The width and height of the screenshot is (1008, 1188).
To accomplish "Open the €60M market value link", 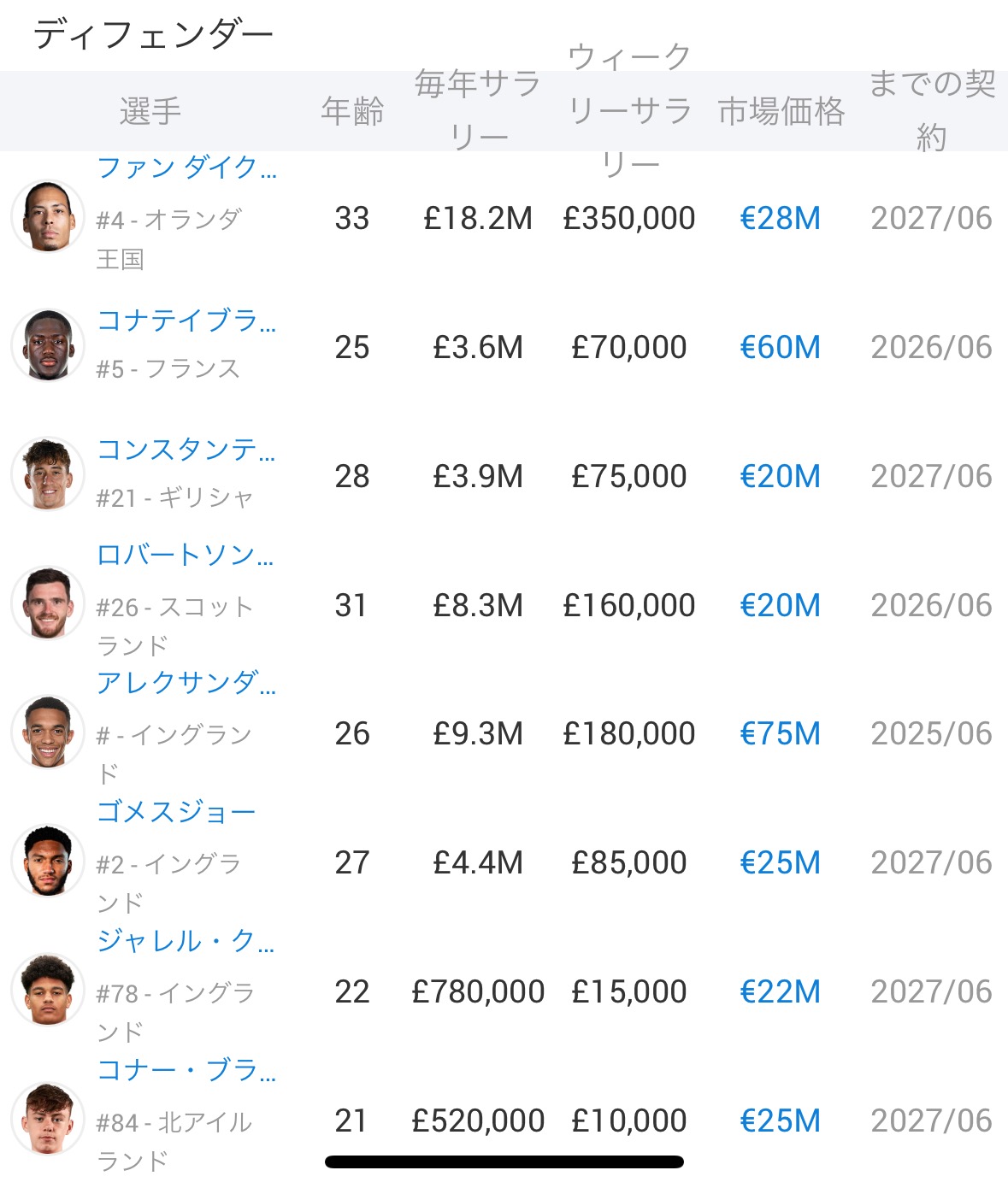I will coord(780,347).
